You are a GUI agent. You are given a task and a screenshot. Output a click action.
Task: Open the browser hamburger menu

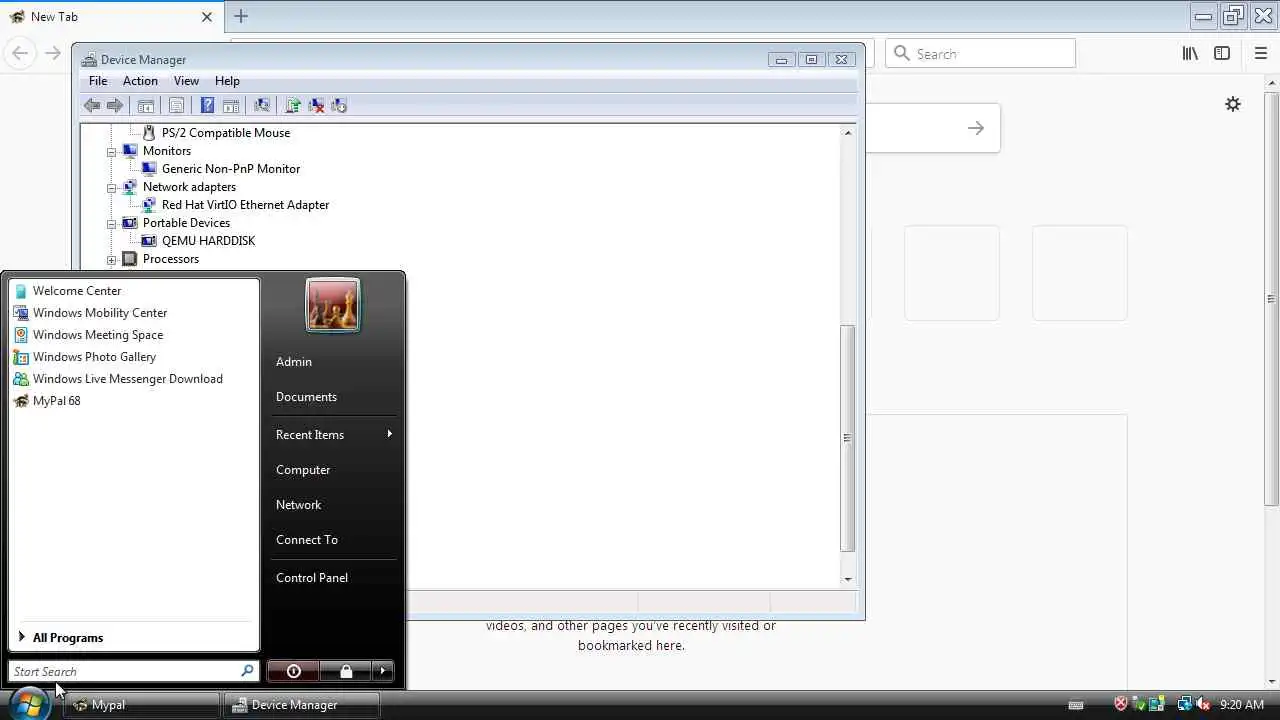point(1260,53)
